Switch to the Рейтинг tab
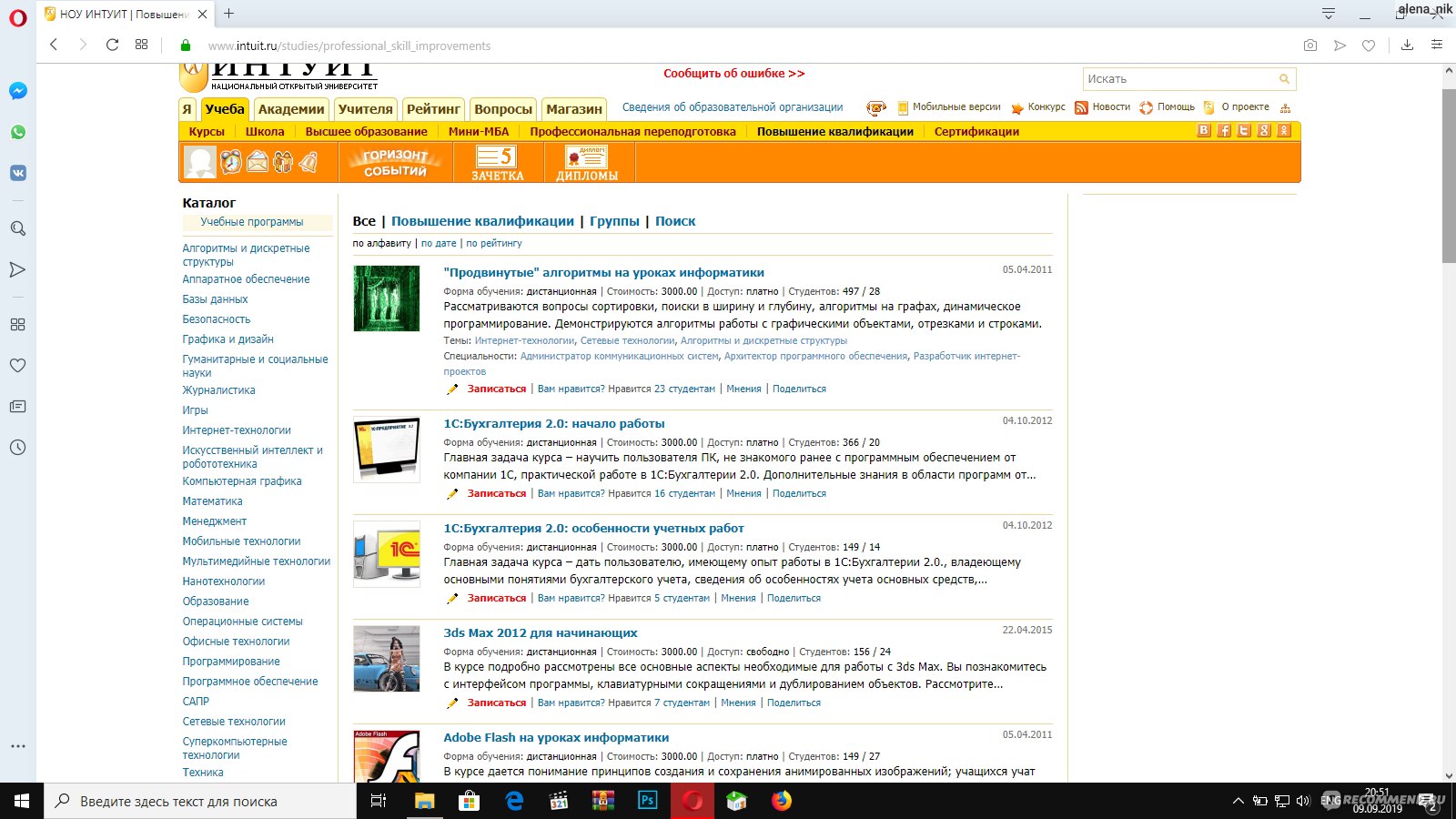This screenshot has width=1456, height=819. point(433,109)
